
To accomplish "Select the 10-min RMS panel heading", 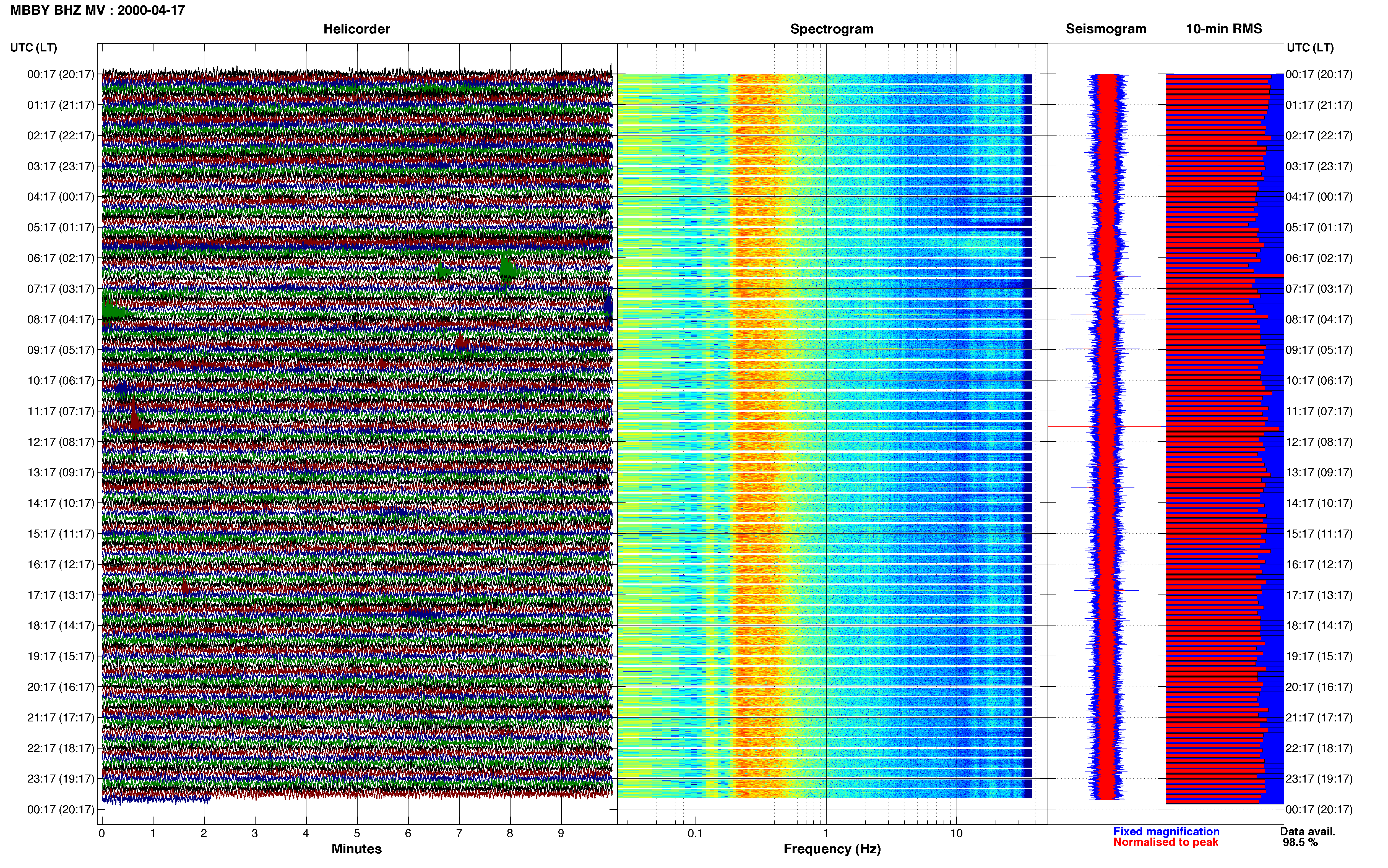I will [1224, 29].
